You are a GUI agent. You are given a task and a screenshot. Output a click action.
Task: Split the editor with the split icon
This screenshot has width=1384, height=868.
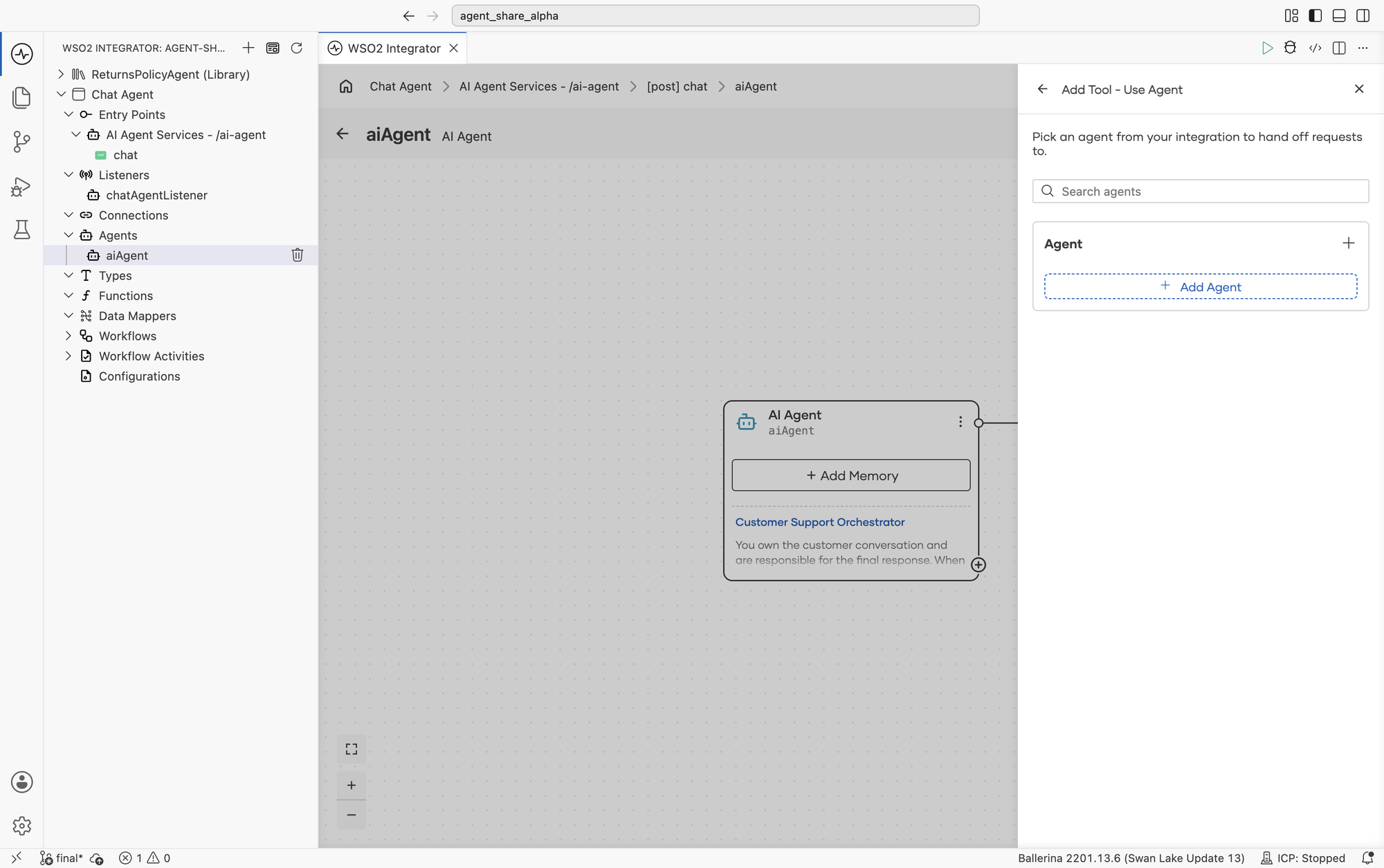(1339, 48)
